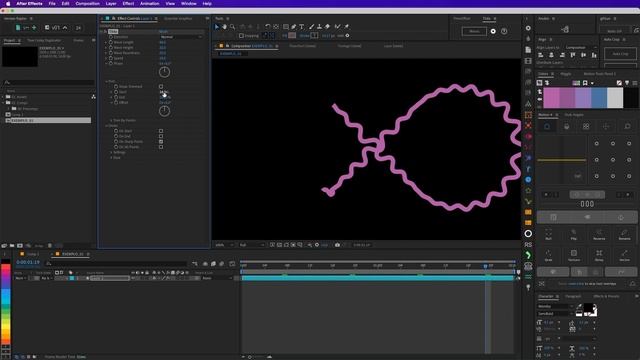Toggle the Shape Trimmed checkbox
640x360 pixels.
[161, 87]
